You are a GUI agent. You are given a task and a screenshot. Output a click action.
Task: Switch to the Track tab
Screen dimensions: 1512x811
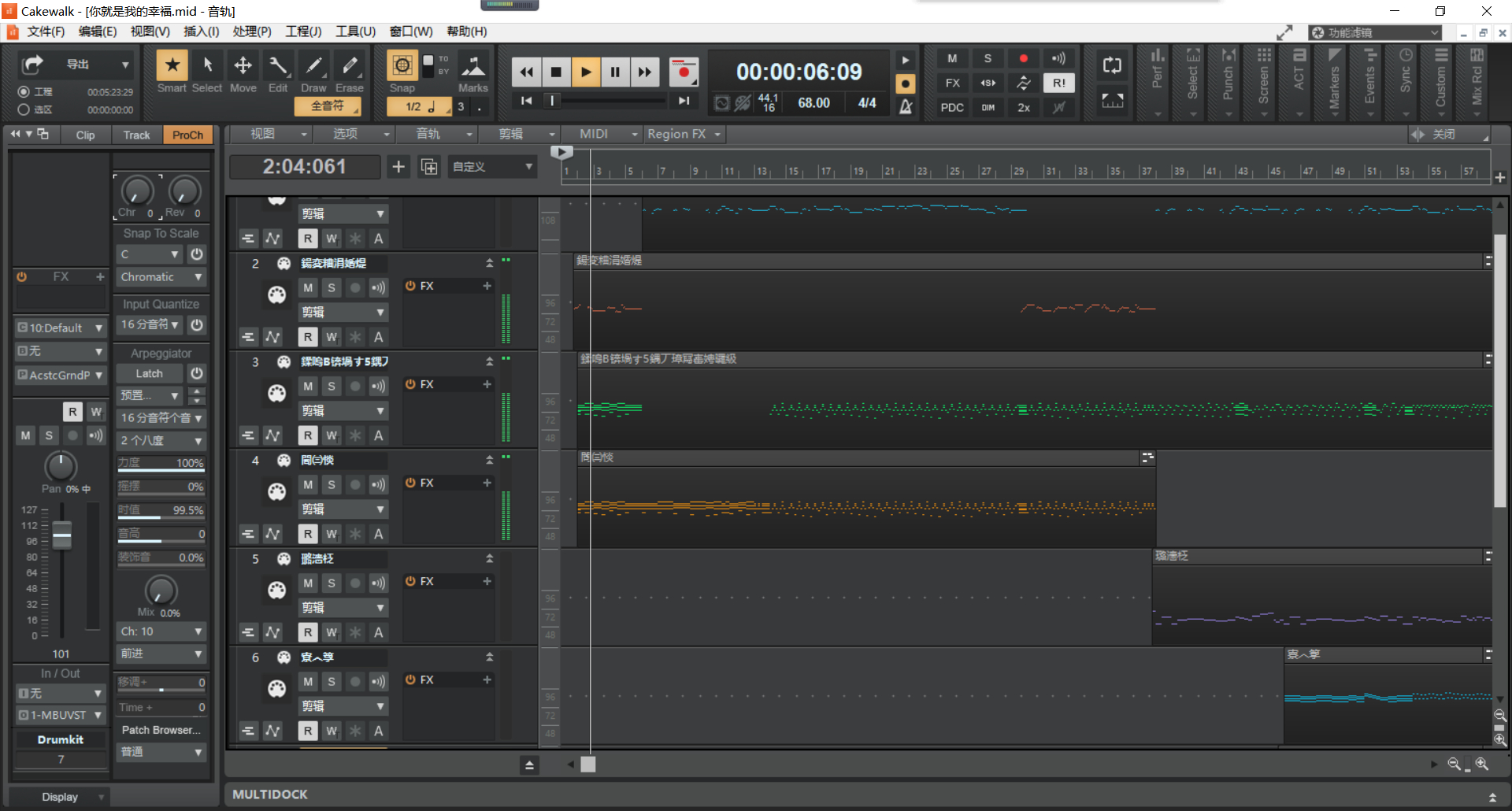tap(136, 135)
